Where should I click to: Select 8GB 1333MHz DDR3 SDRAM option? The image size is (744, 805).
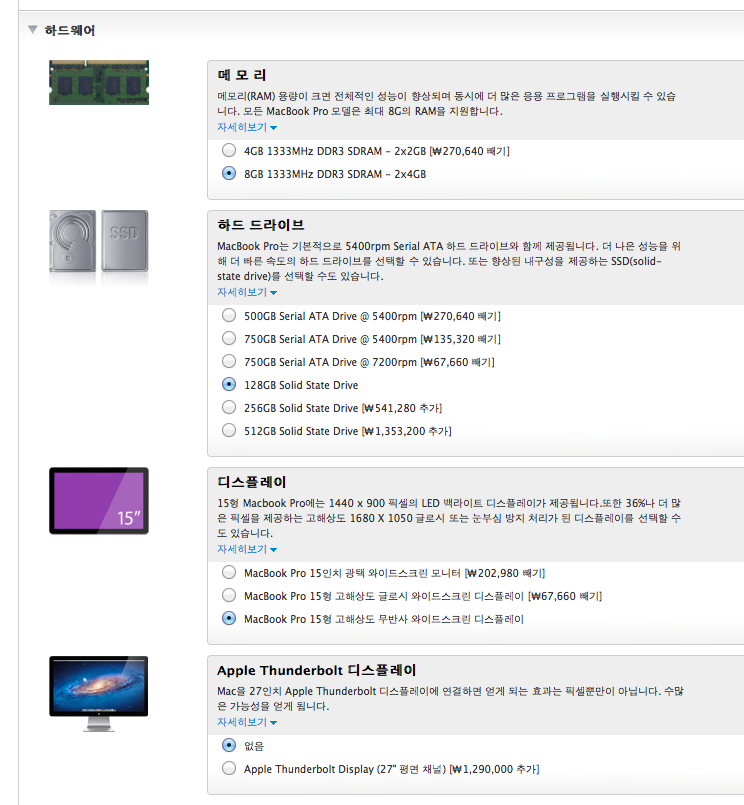pyautogui.click(x=229, y=174)
